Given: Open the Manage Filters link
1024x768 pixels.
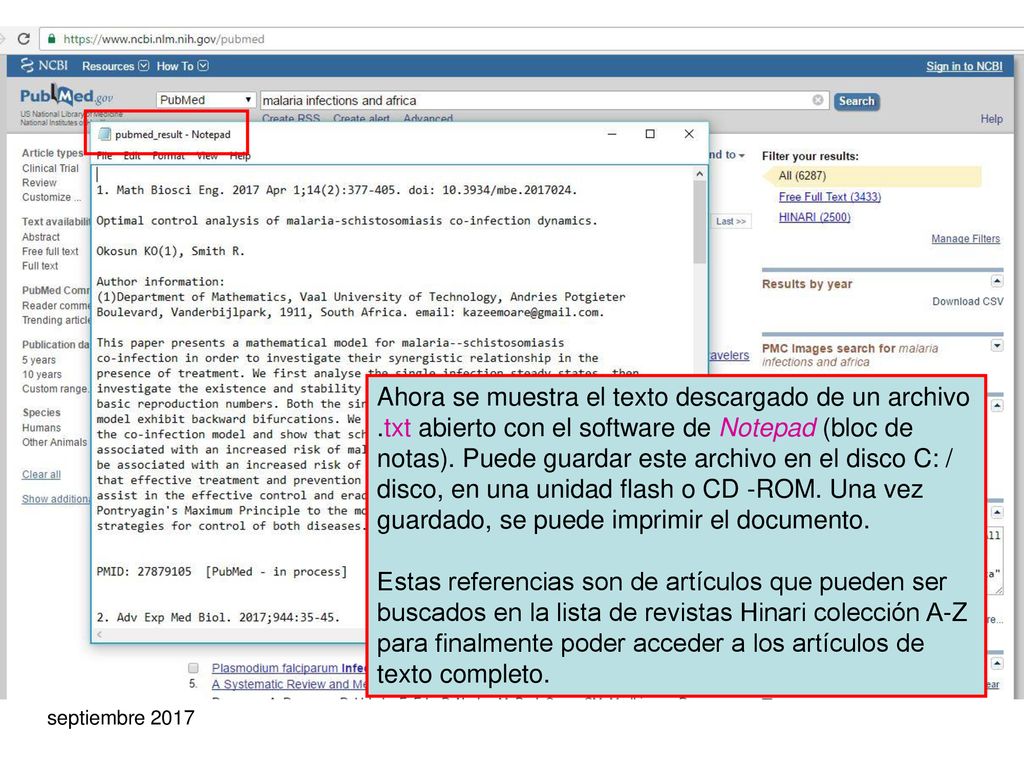Looking at the screenshot, I should (x=965, y=238).
